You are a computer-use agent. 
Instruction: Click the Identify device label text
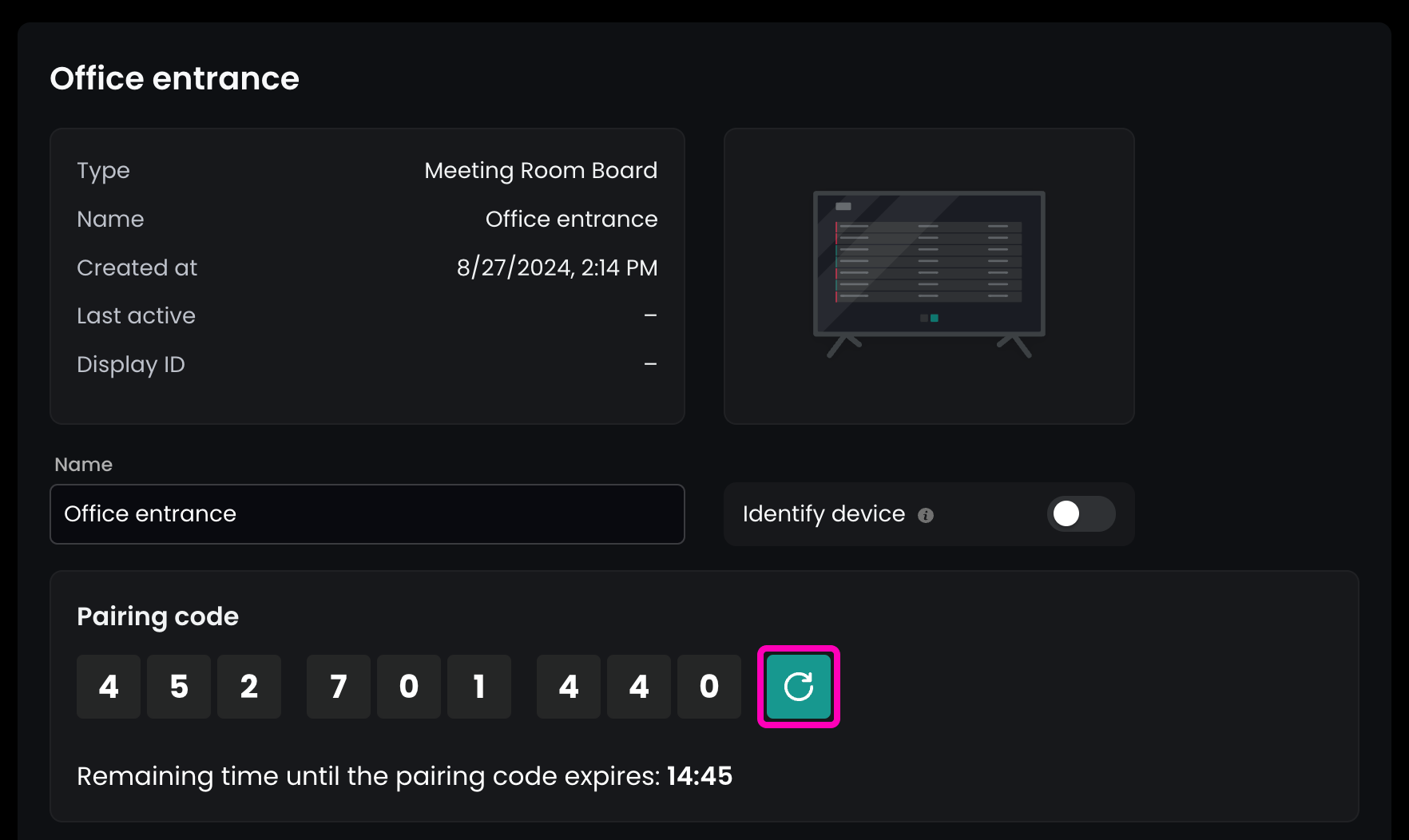824,513
